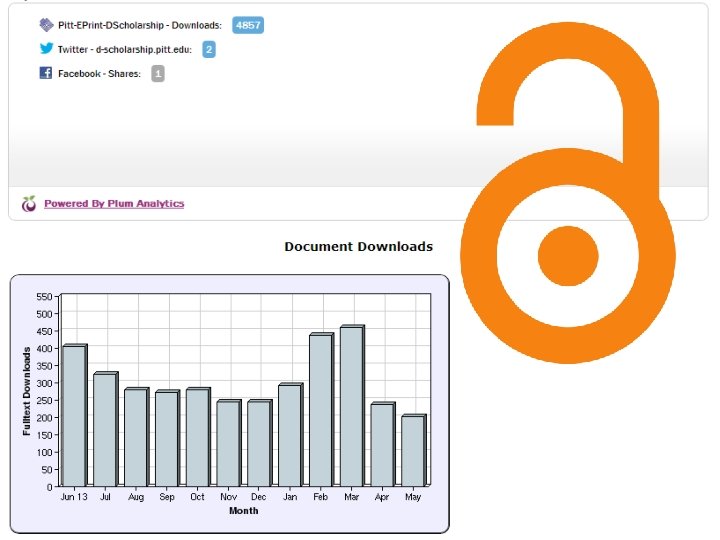This screenshot has height=540, width=720.
Task: Click the Document Downloads heading
Action: tap(359, 247)
